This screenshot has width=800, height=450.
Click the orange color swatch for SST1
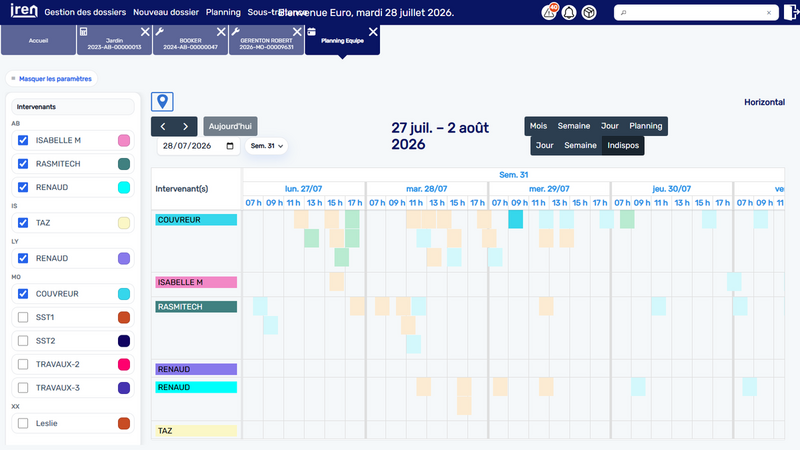[124, 317]
